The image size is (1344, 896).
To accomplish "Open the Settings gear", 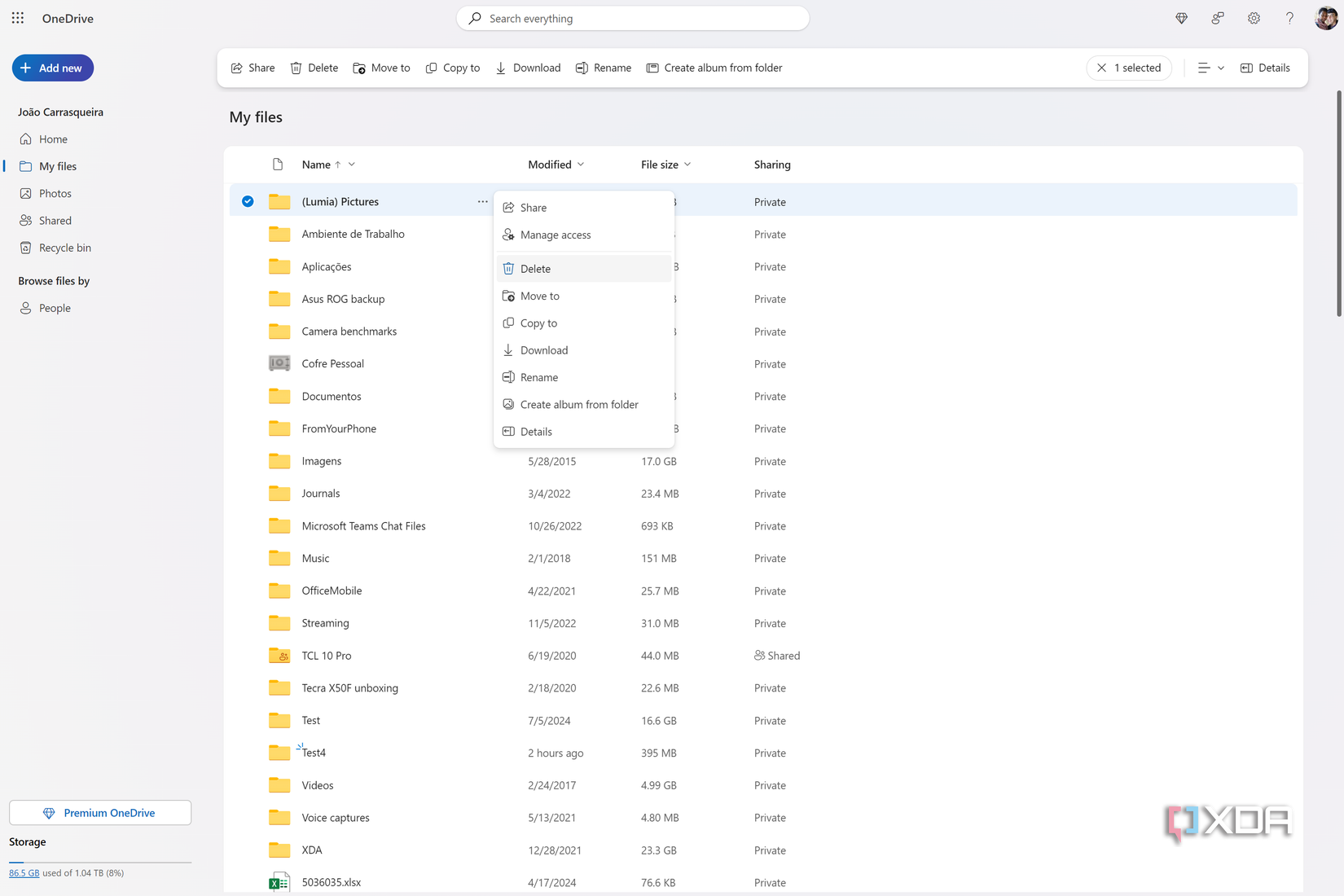I will click(1254, 18).
